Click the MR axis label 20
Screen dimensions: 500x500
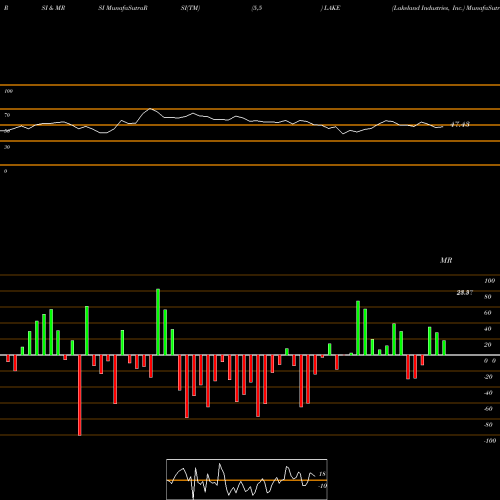488,345
